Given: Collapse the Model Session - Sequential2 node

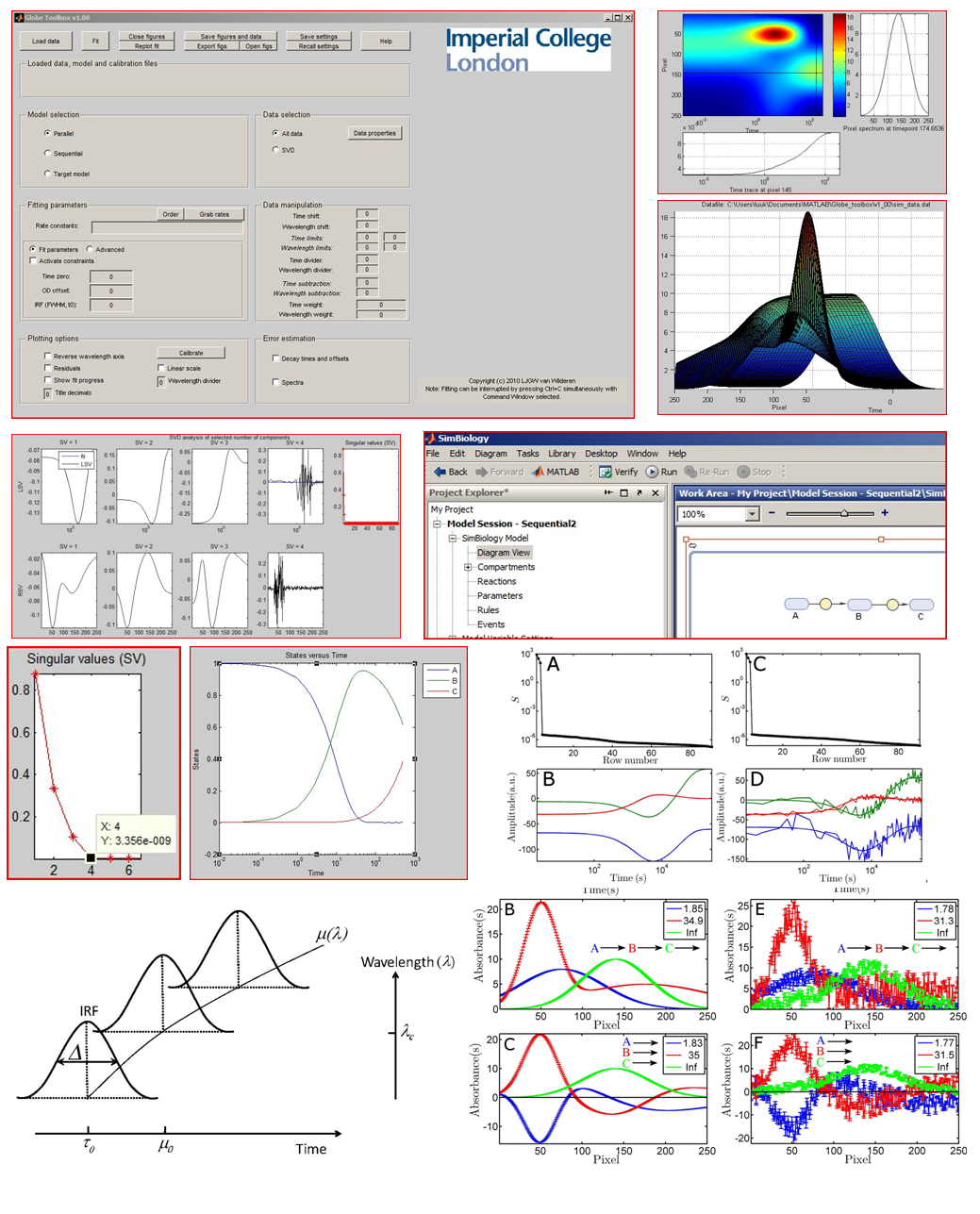Looking at the screenshot, I should click(x=438, y=524).
